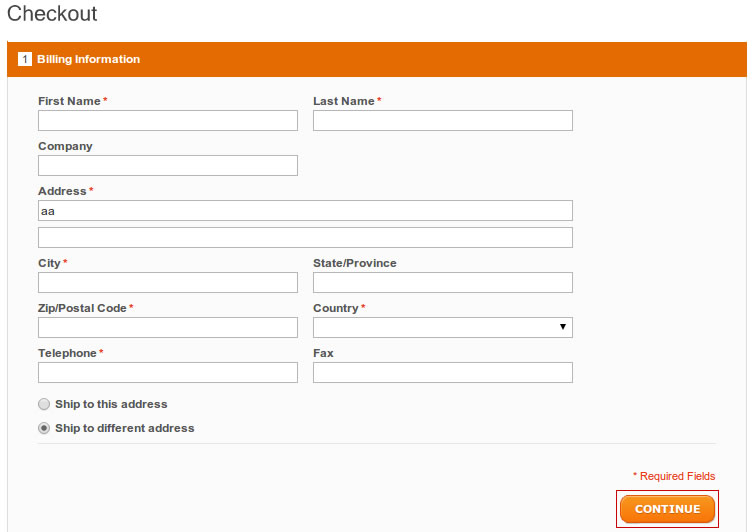Focus the Fax input field
Screen dimensions: 753x532
tap(443, 373)
